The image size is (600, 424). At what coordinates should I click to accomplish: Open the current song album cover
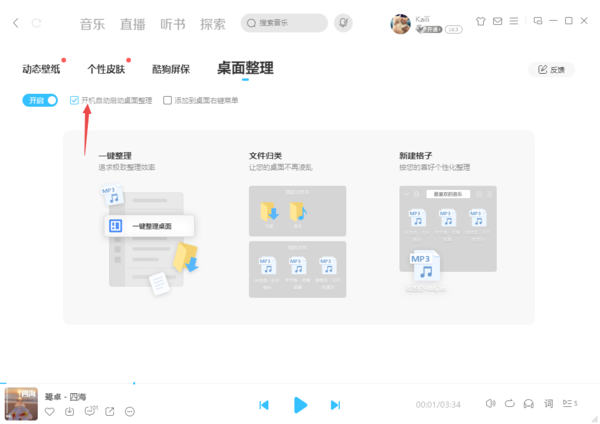point(21,404)
